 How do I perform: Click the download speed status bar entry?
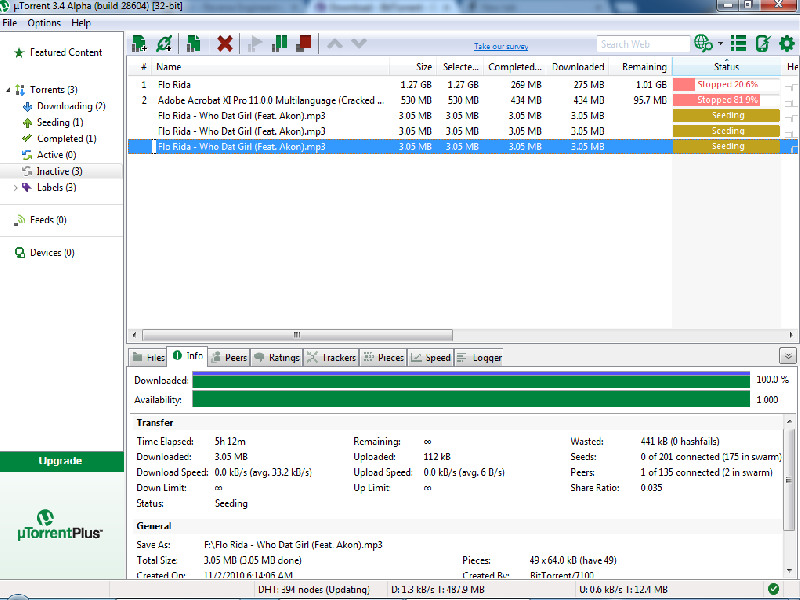pos(438,590)
